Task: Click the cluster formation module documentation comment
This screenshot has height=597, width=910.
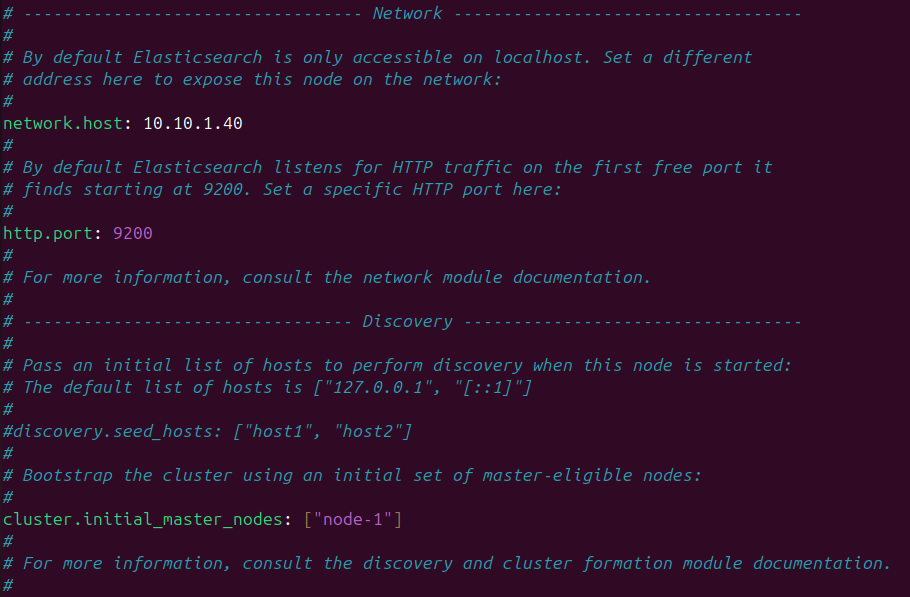Action: coord(457,563)
